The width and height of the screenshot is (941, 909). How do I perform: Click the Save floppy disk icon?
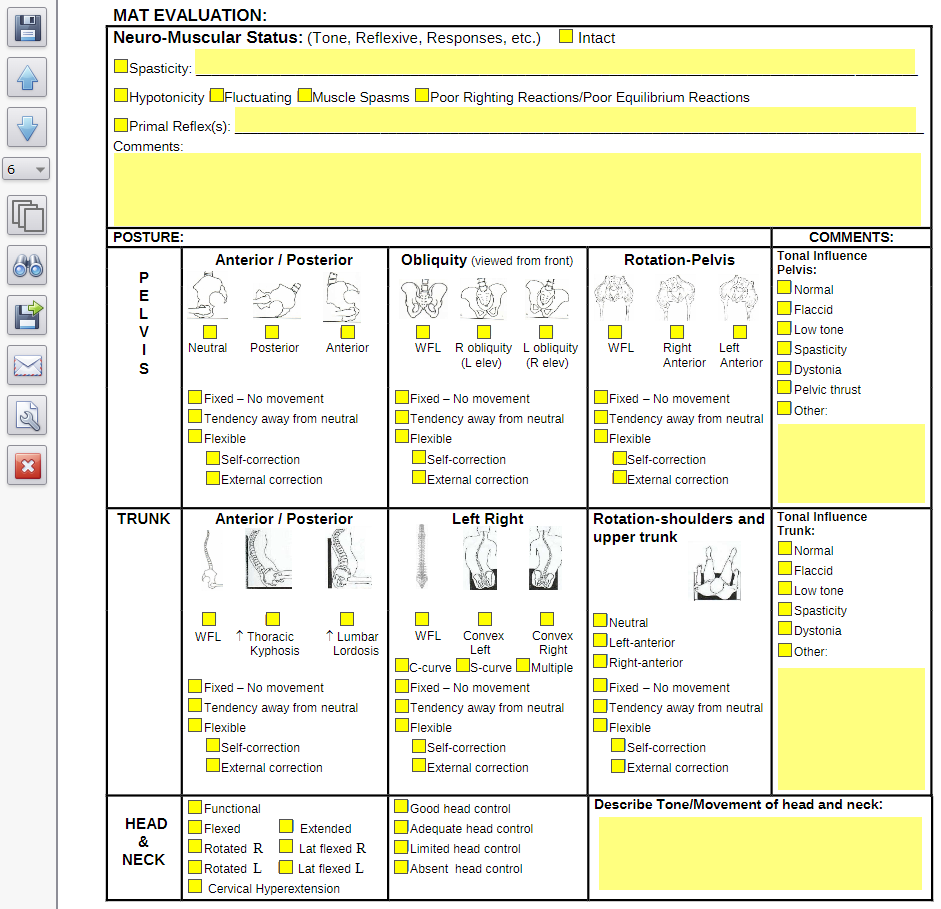pyautogui.click(x=27, y=27)
